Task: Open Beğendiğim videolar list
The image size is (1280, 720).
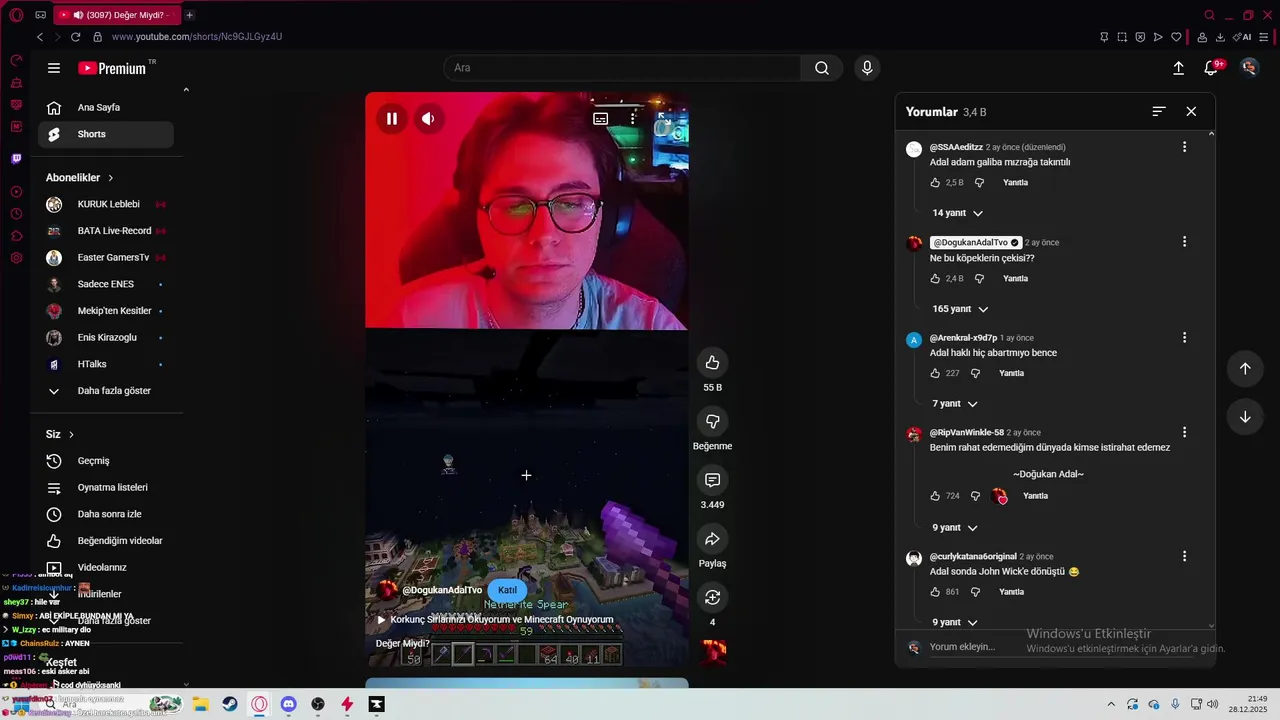Action: coord(105,541)
